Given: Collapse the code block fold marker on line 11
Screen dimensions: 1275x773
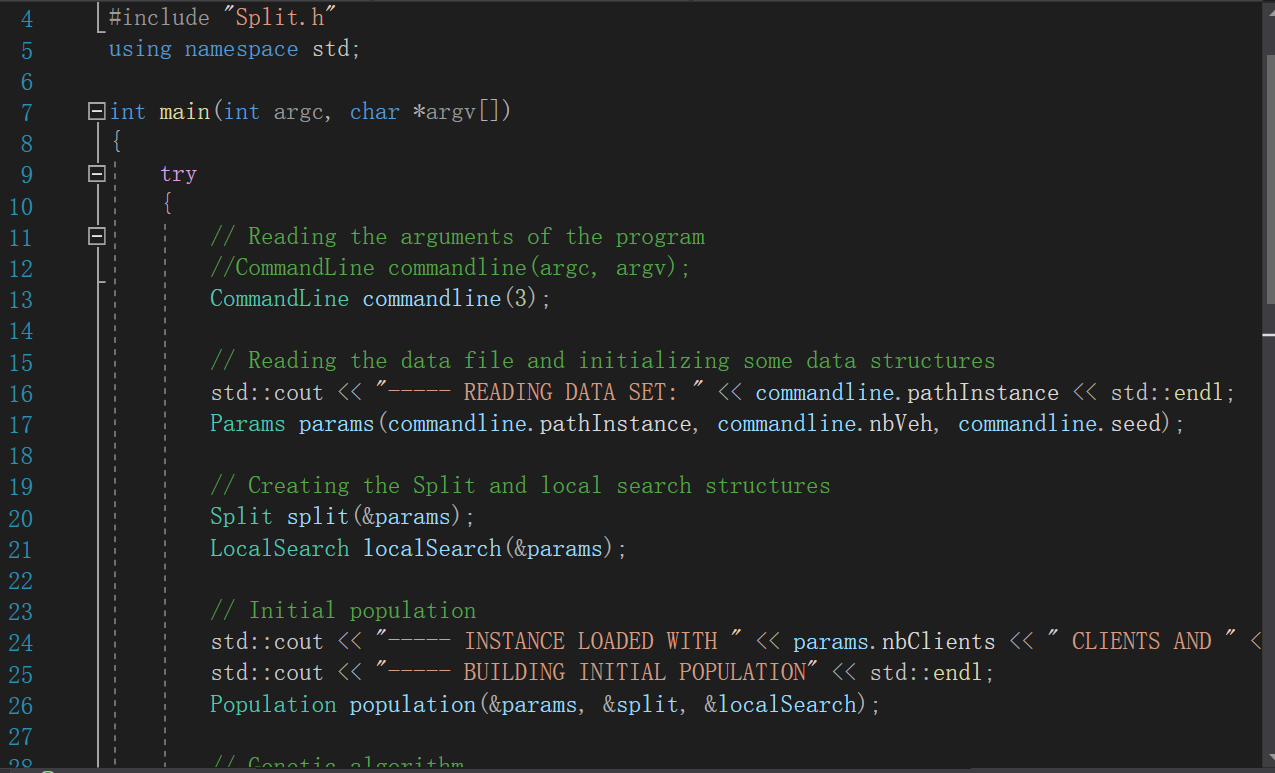Looking at the screenshot, I should (95, 235).
